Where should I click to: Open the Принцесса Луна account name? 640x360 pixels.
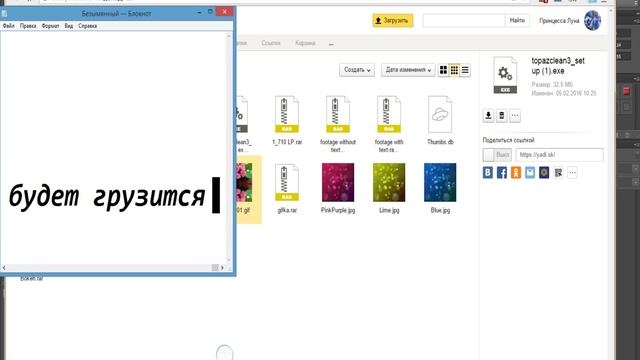(x=559, y=21)
